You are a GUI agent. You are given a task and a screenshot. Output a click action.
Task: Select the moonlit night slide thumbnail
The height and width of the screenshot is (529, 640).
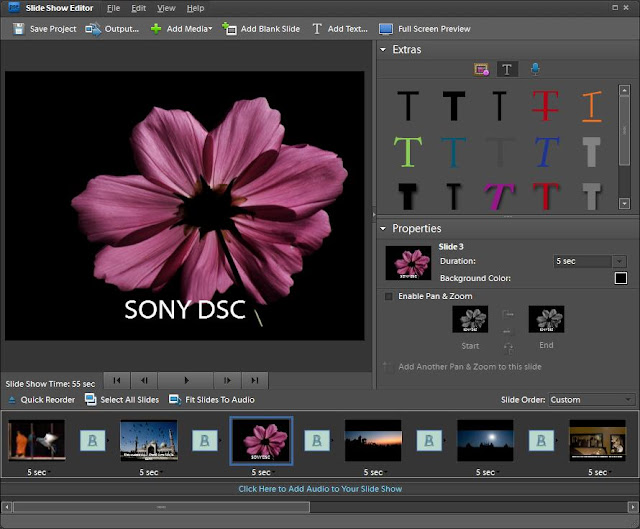coord(485,441)
